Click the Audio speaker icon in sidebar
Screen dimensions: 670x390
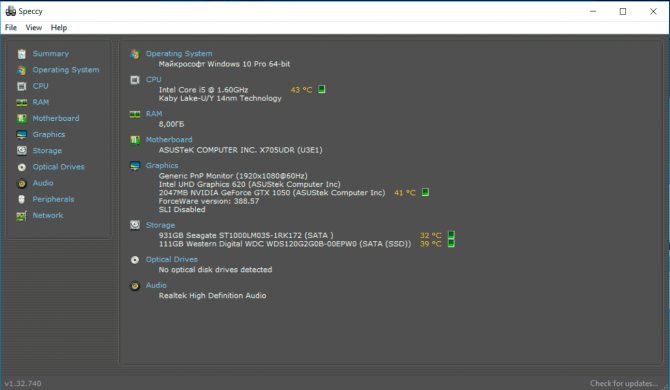coord(22,183)
